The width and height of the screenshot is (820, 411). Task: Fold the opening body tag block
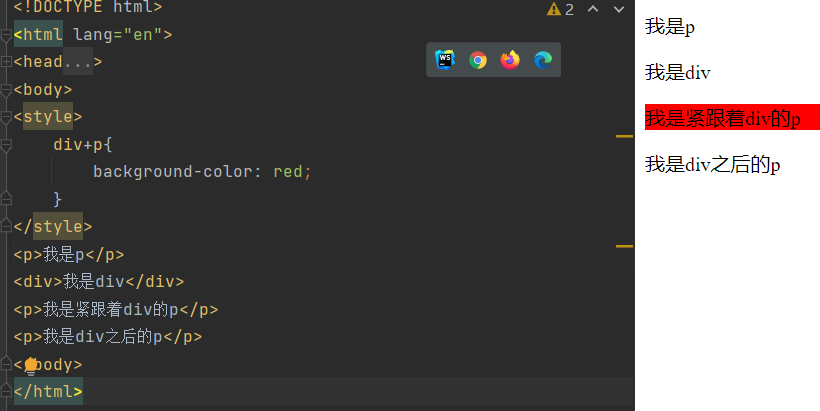coord(7,89)
